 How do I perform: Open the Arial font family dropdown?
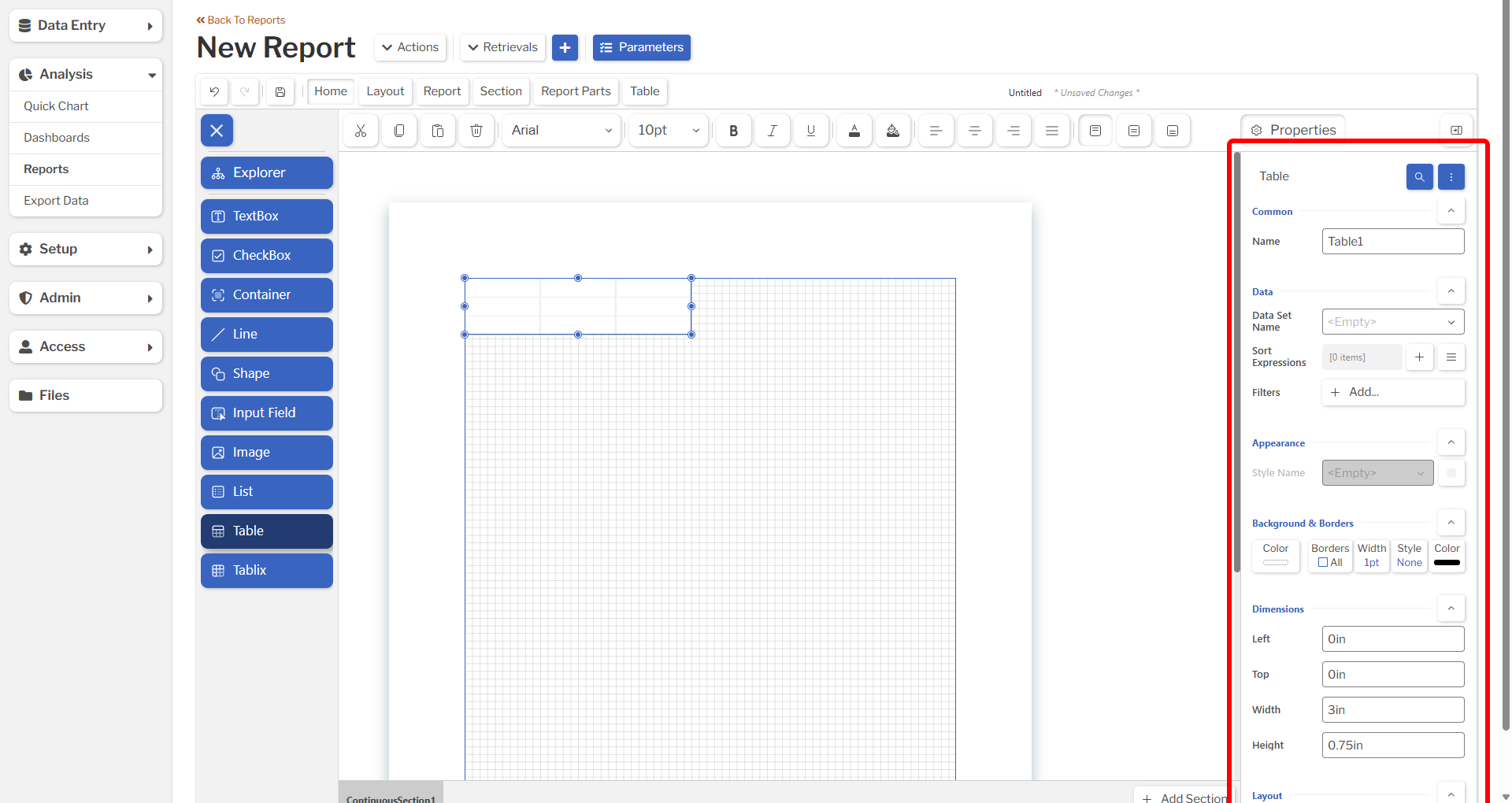(561, 131)
